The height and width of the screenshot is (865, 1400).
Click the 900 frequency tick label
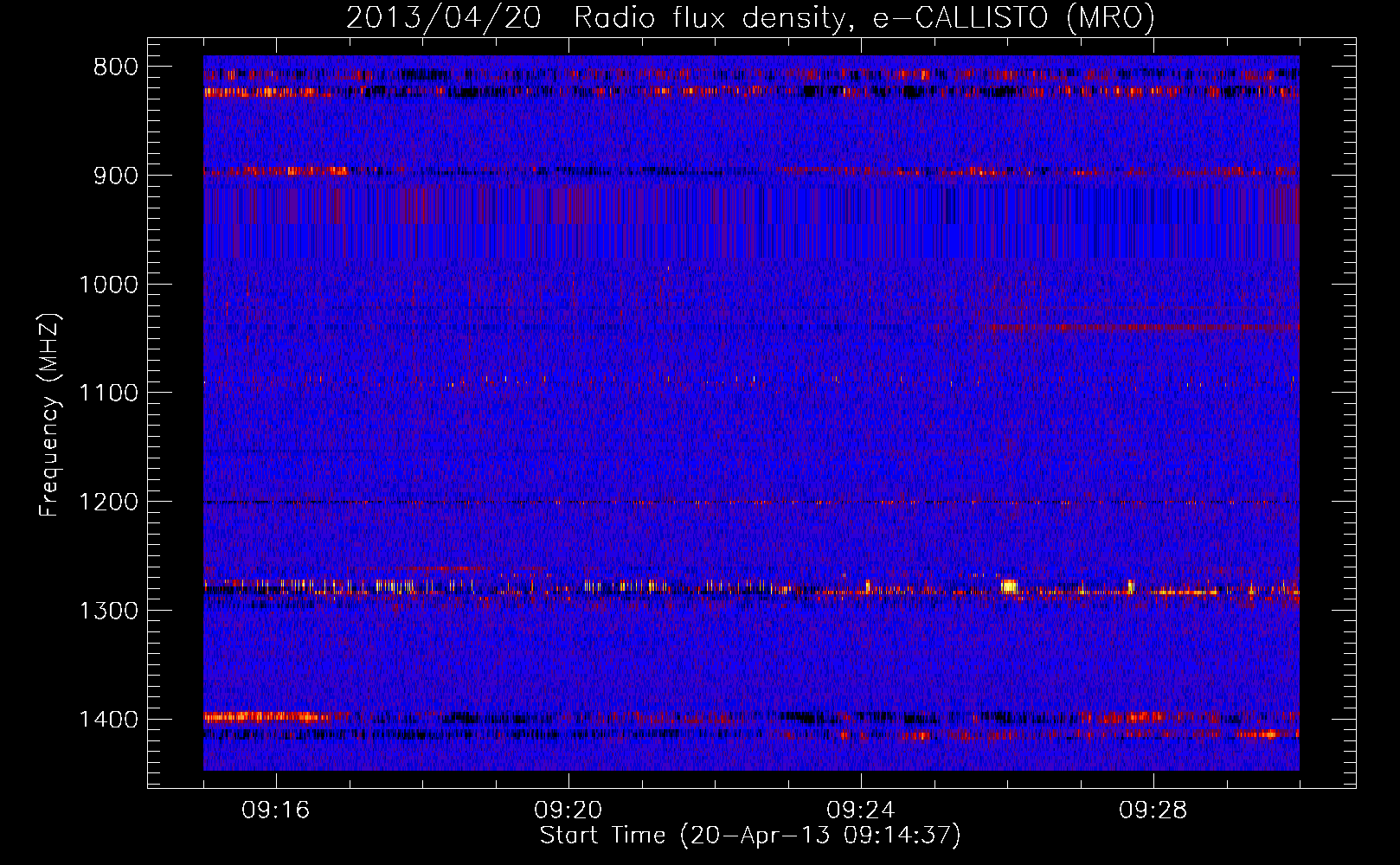[116, 176]
